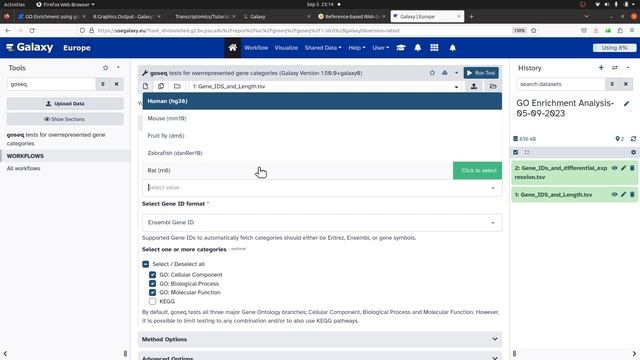
Task: Select dataset collection folder icon
Action: tap(177, 86)
